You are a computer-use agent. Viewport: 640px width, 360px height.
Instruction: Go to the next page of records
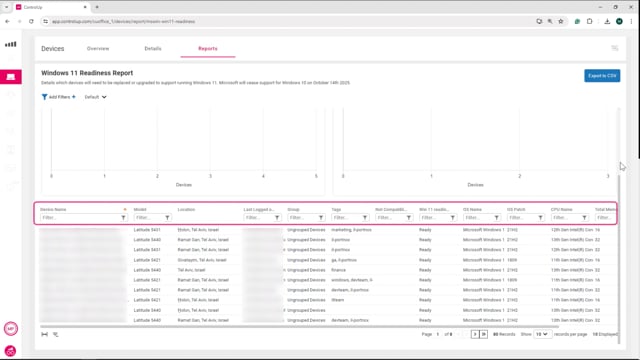[475, 334]
